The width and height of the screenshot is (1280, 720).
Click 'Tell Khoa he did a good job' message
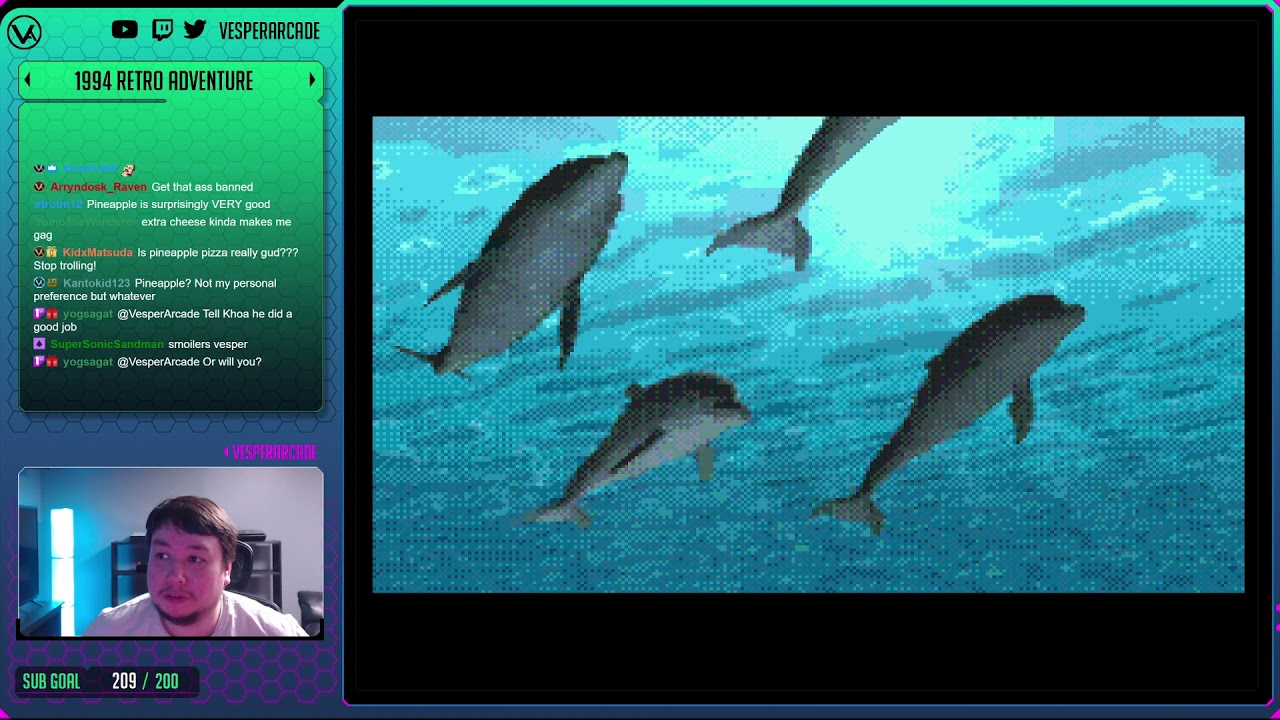(x=162, y=320)
